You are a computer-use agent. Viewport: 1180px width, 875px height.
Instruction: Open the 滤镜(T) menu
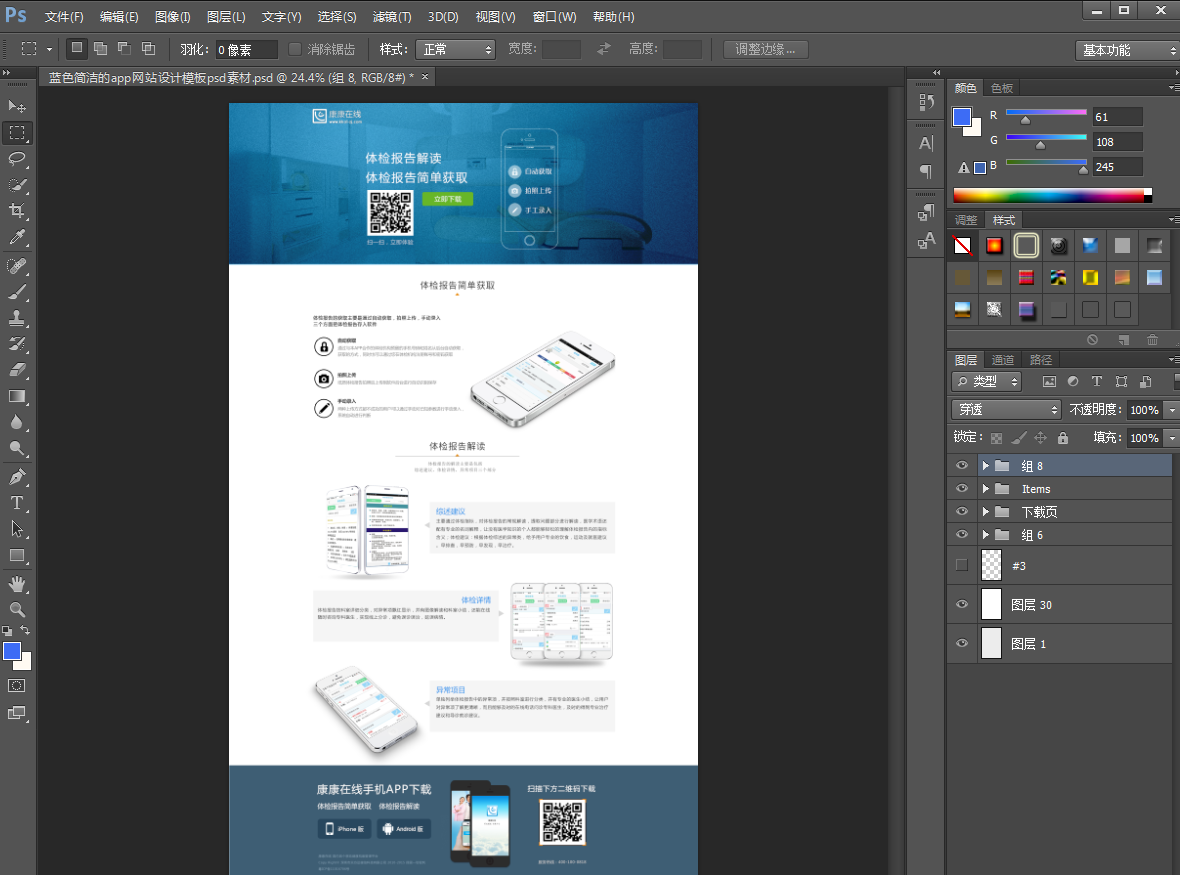(391, 17)
